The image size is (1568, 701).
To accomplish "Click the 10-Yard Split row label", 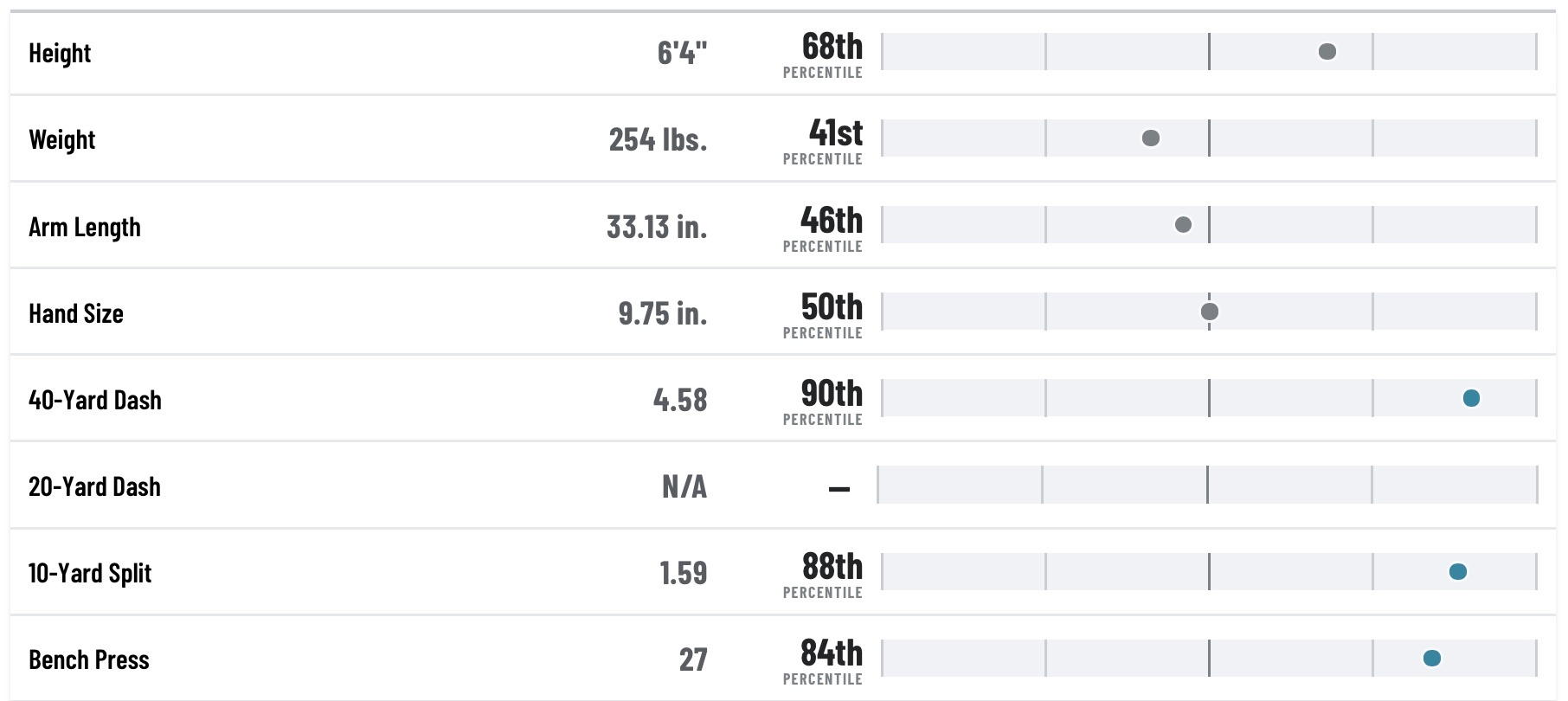I will [x=90, y=573].
